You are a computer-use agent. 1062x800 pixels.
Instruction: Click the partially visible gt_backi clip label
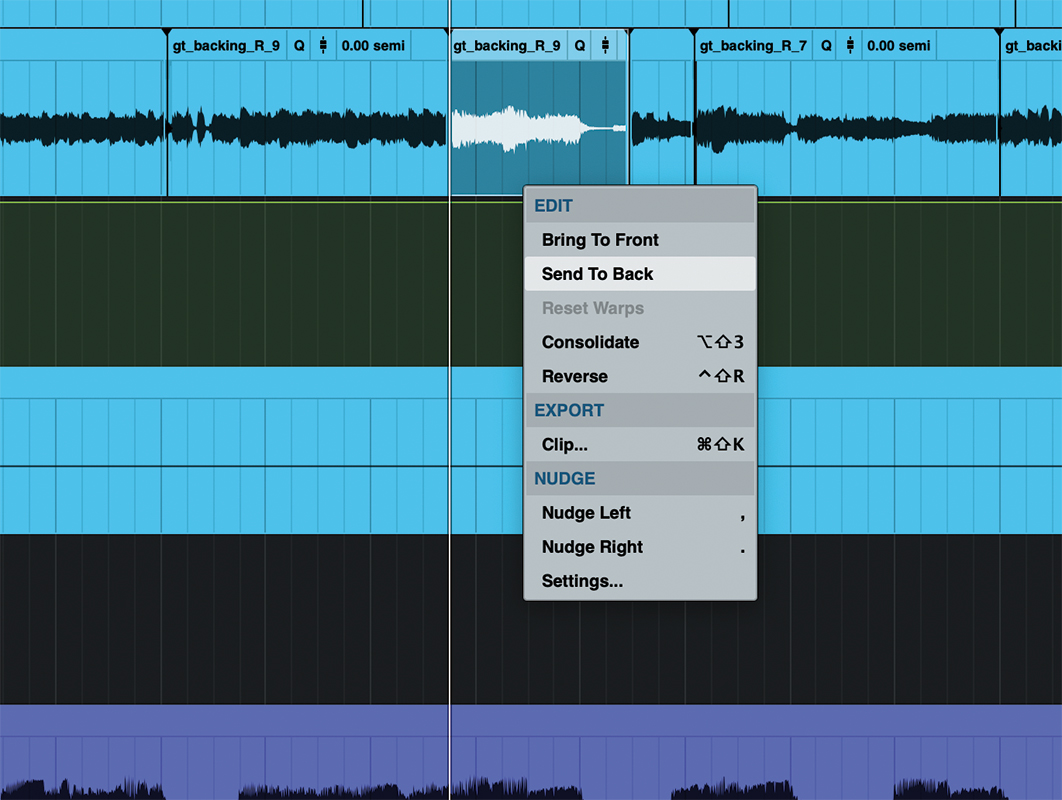point(1033,45)
